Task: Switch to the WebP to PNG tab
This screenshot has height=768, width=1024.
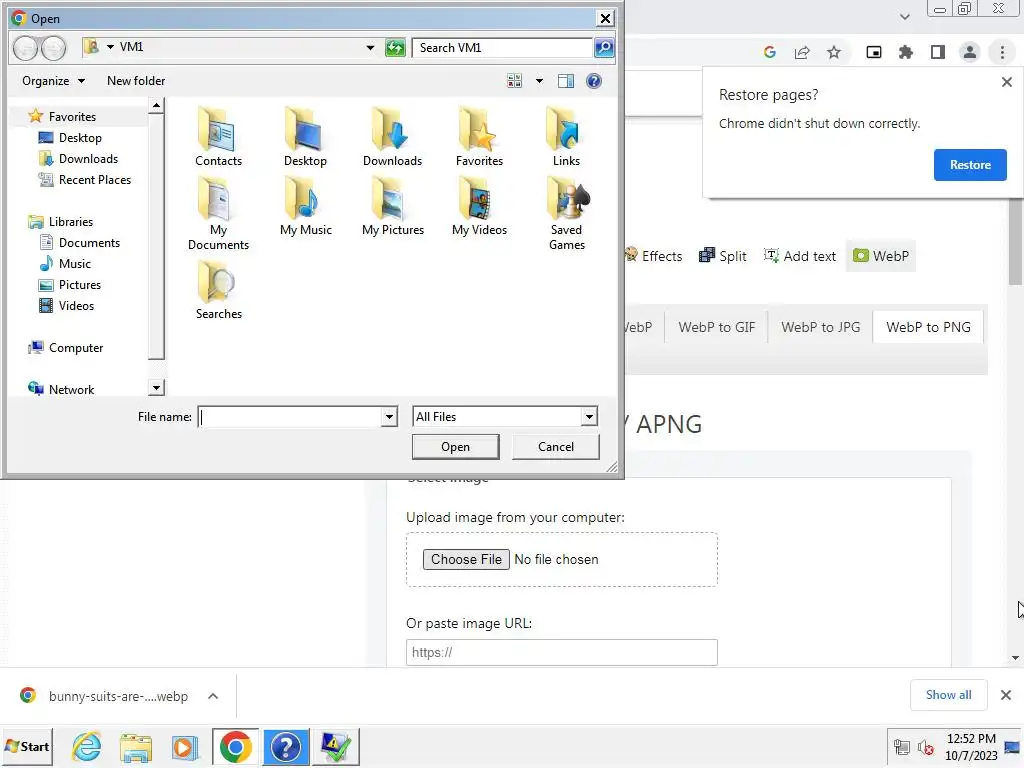Action: pos(928,327)
